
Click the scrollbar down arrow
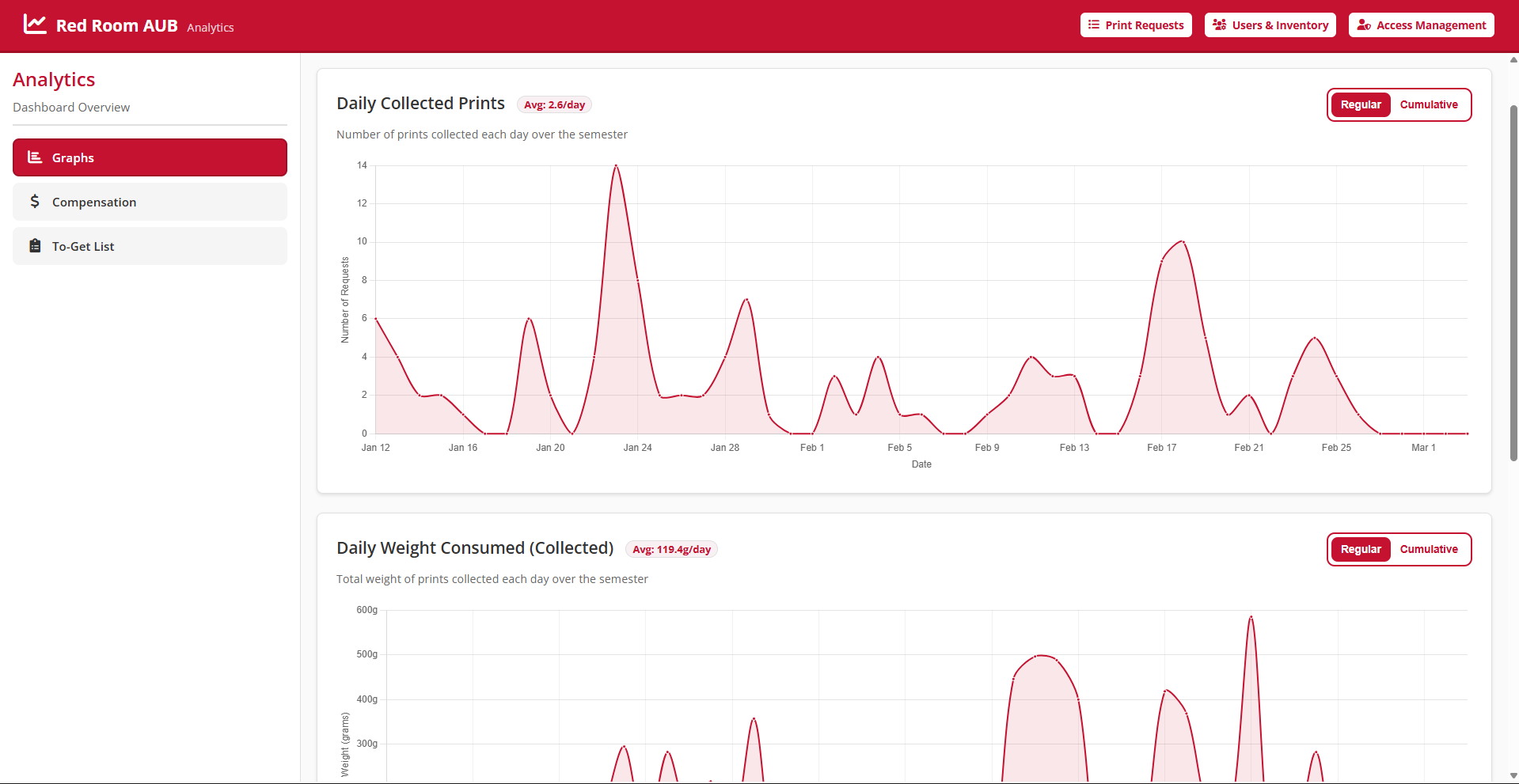1513,776
